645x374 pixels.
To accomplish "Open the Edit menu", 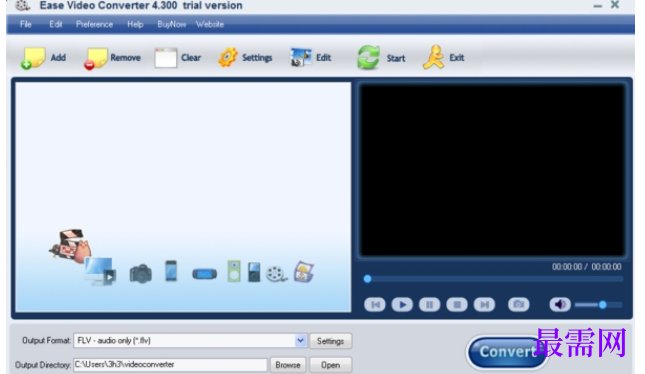I will 56,24.
